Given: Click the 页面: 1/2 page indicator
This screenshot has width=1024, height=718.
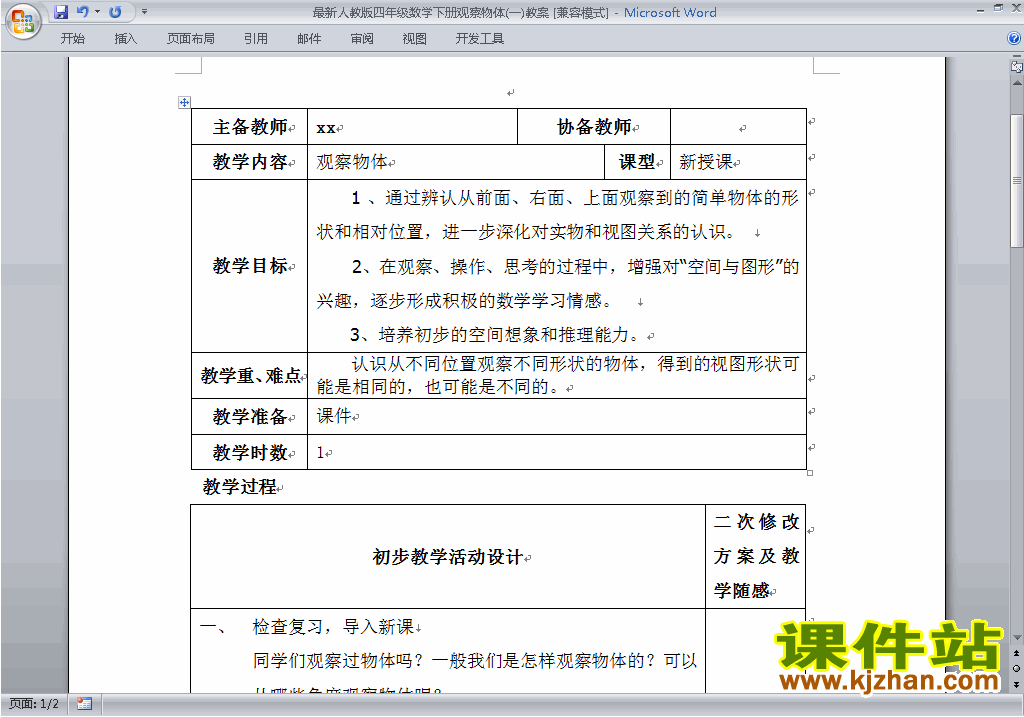Looking at the screenshot, I should pyautogui.click(x=34, y=704).
